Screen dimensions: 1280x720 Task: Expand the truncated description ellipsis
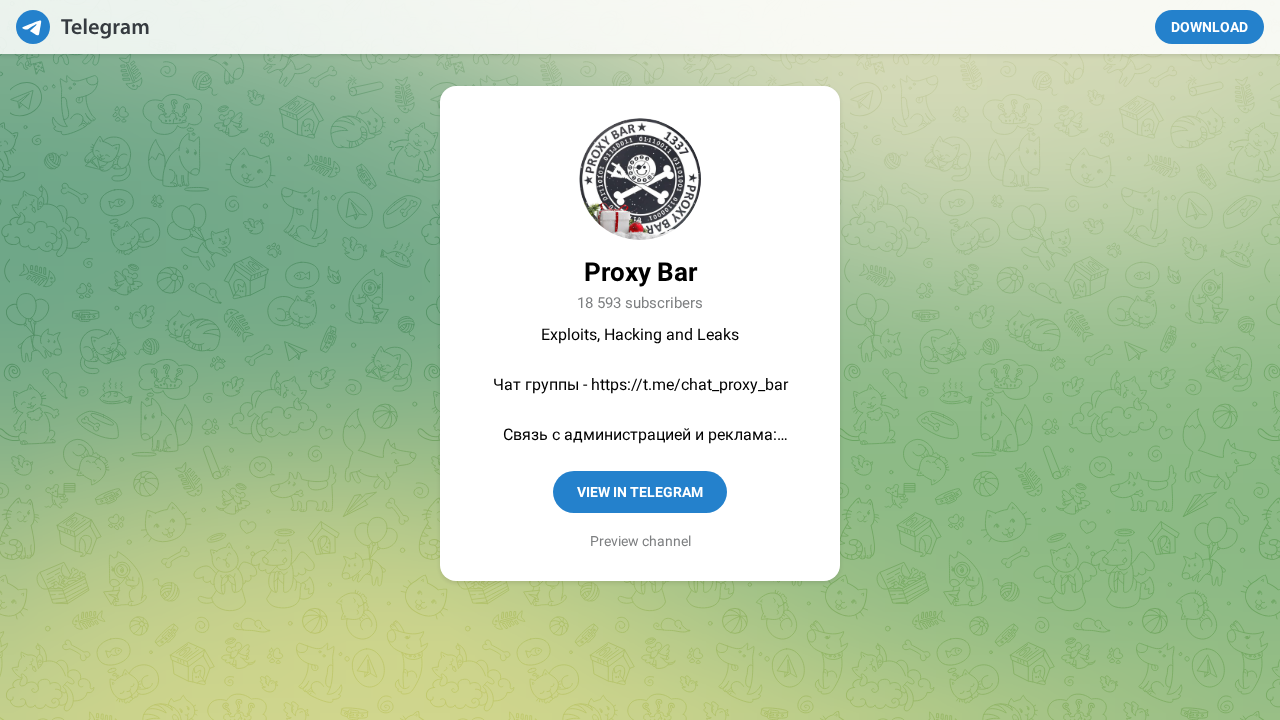pyautogui.click(x=781, y=436)
